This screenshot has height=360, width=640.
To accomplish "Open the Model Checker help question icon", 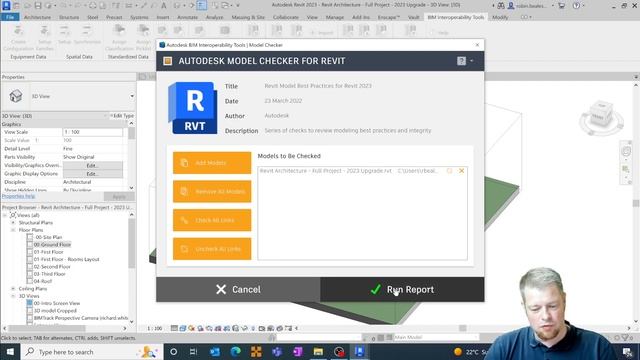I will 461,61.
